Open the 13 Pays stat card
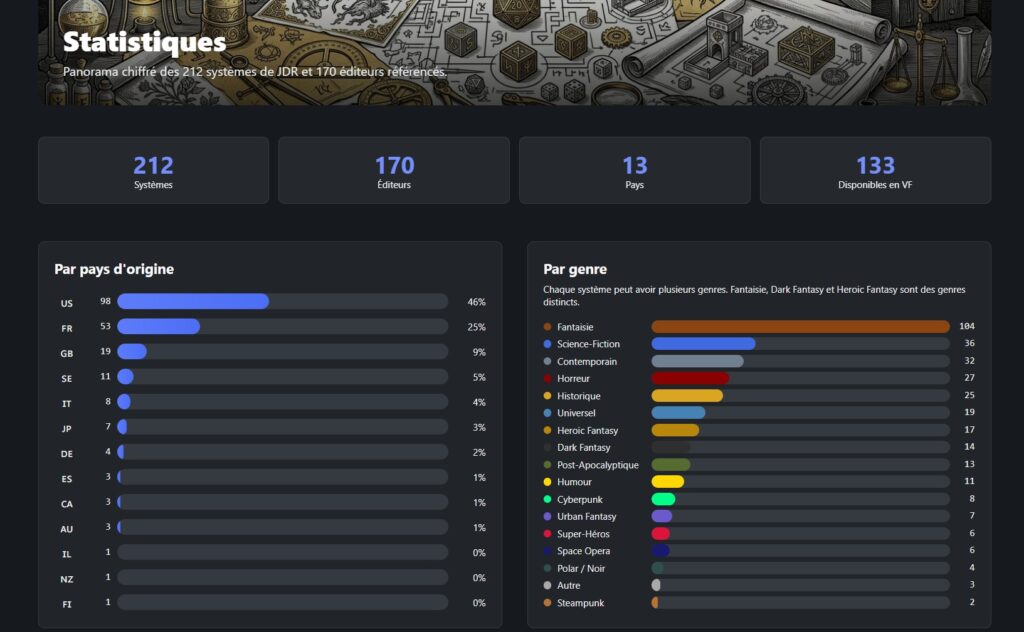 [634, 171]
